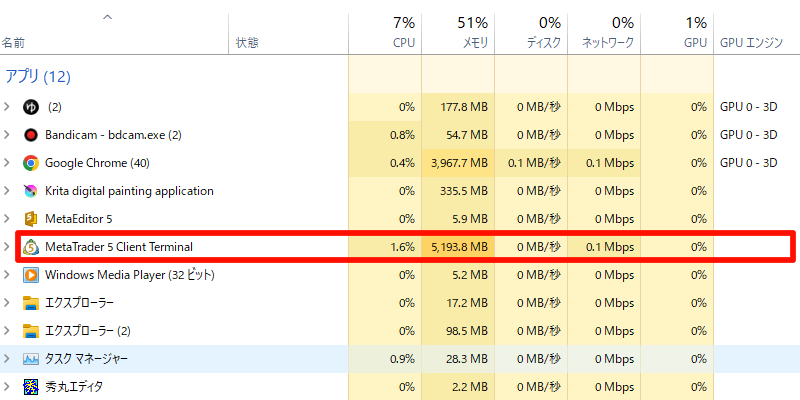
Task: Click the 5,193.8 MB memory value
Action: [459, 247]
